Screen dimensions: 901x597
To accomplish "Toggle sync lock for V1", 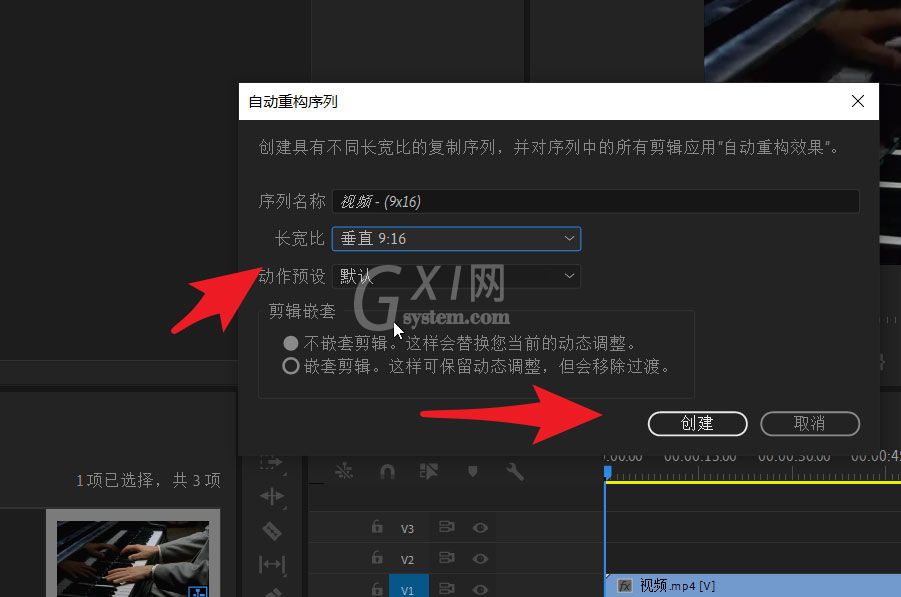I will (446, 589).
